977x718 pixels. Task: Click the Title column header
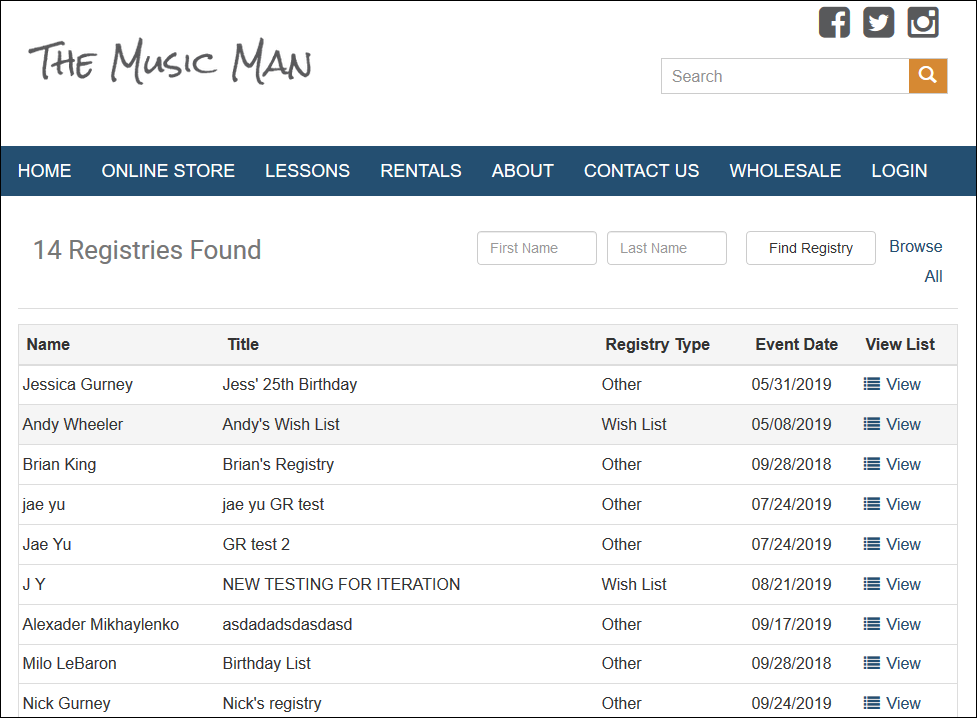click(x=243, y=344)
